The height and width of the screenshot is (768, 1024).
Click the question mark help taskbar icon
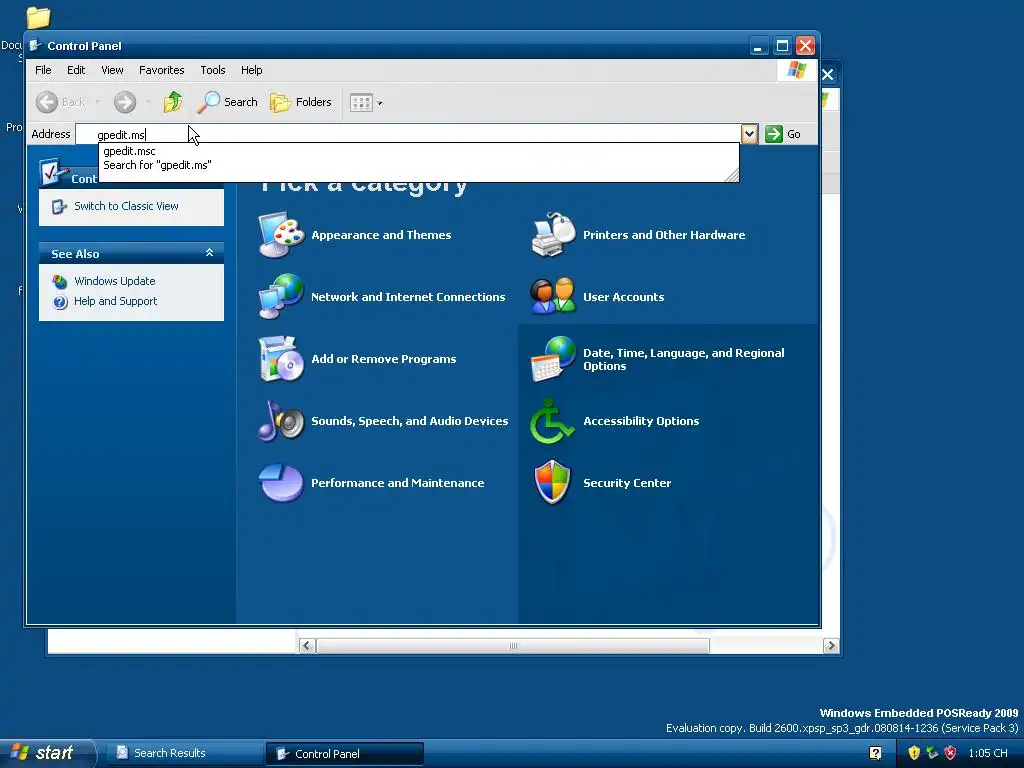[876, 753]
